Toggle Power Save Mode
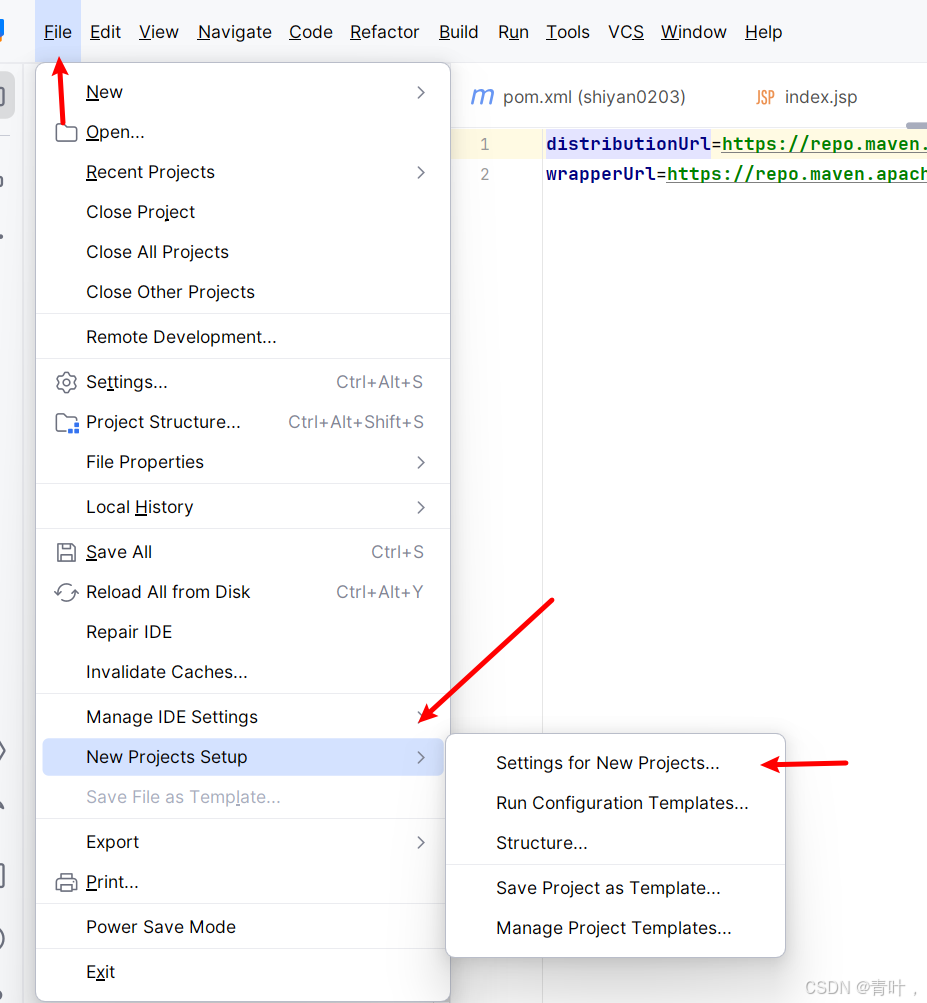The height and width of the screenshot is (1003, 927). [x=242, y=928]
